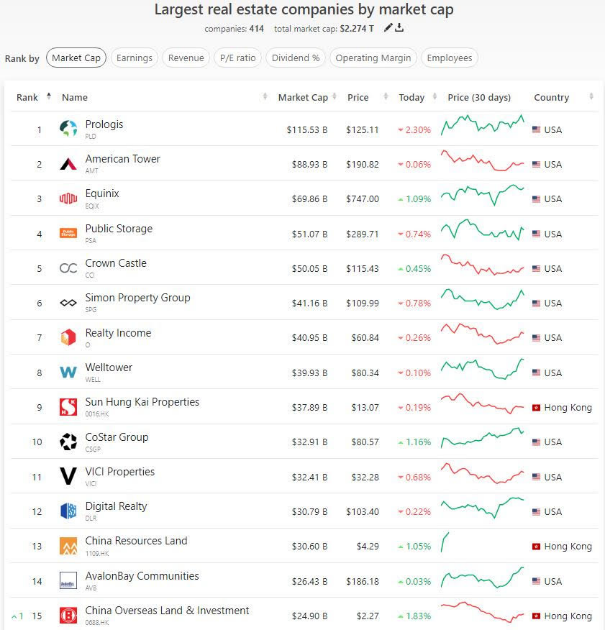The image size is (605, 630).
Task: Open the CoStar Group link
Action: click(117, 437)
